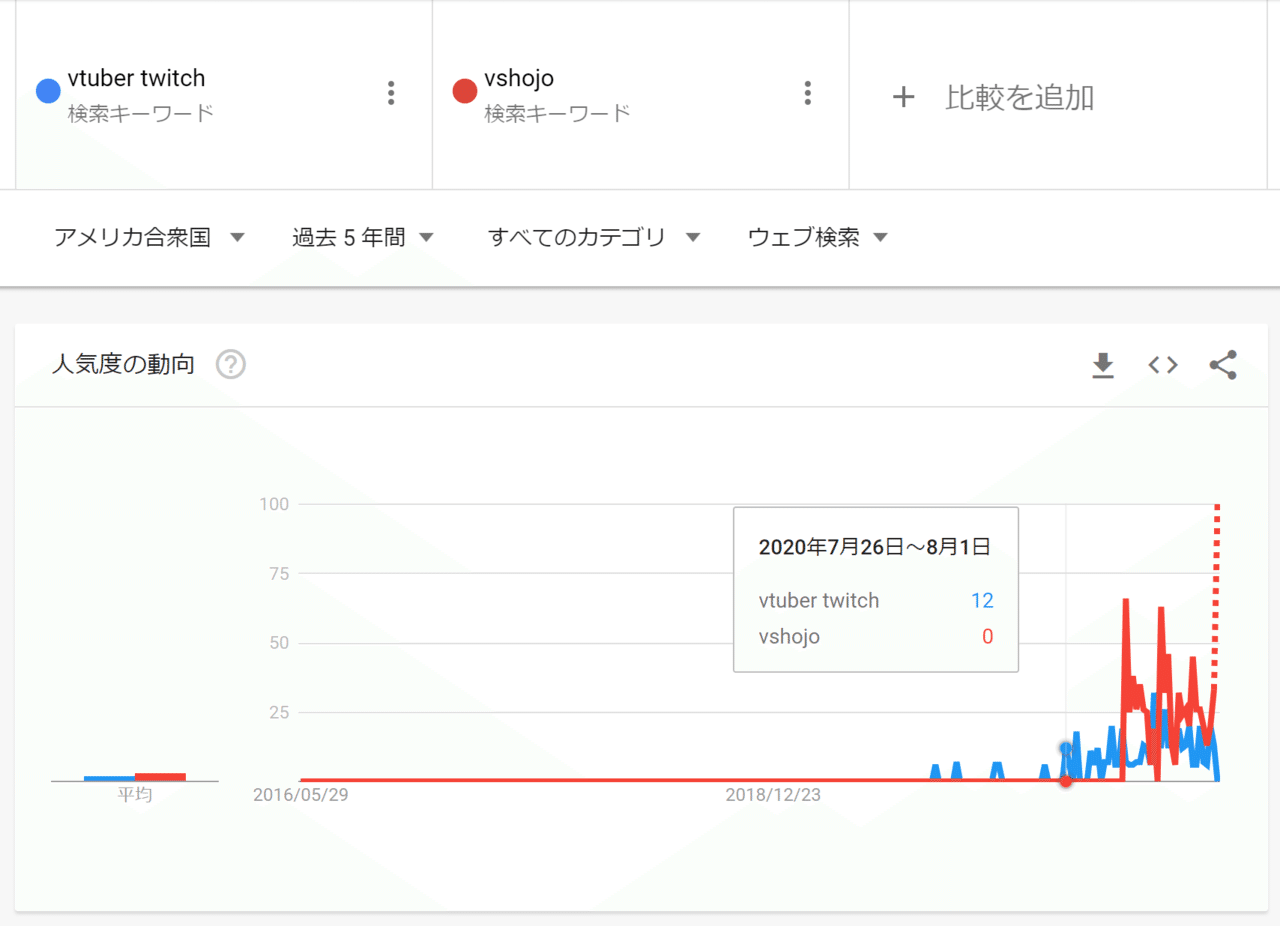Screen dimensions: 1280x926
Task: Open the embed code view for the chart
Action: (1162, 365)
